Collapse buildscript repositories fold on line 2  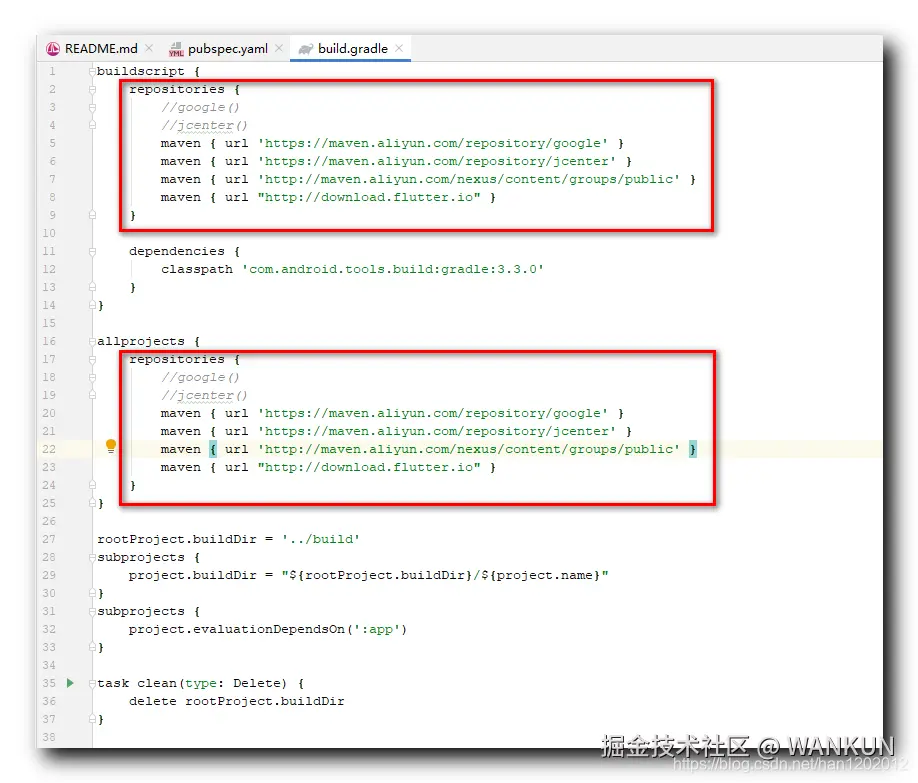[93, 90]
